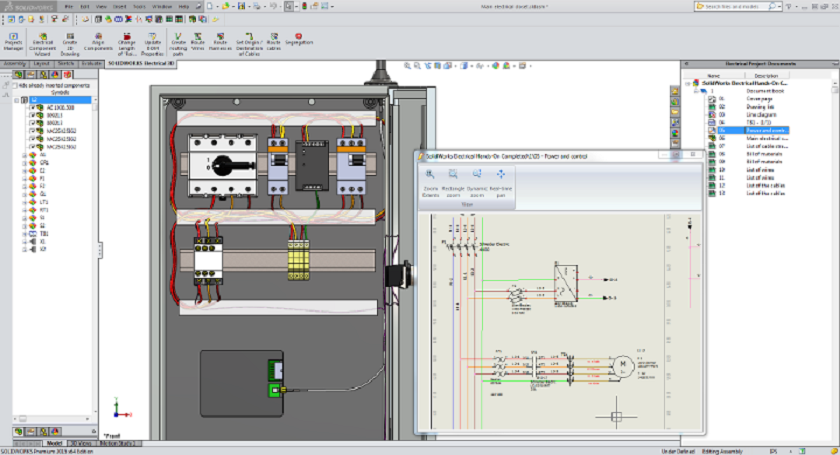This screenshot has width=840, height=455.
Task: Click the Description column header
Action: click(766, 76)
